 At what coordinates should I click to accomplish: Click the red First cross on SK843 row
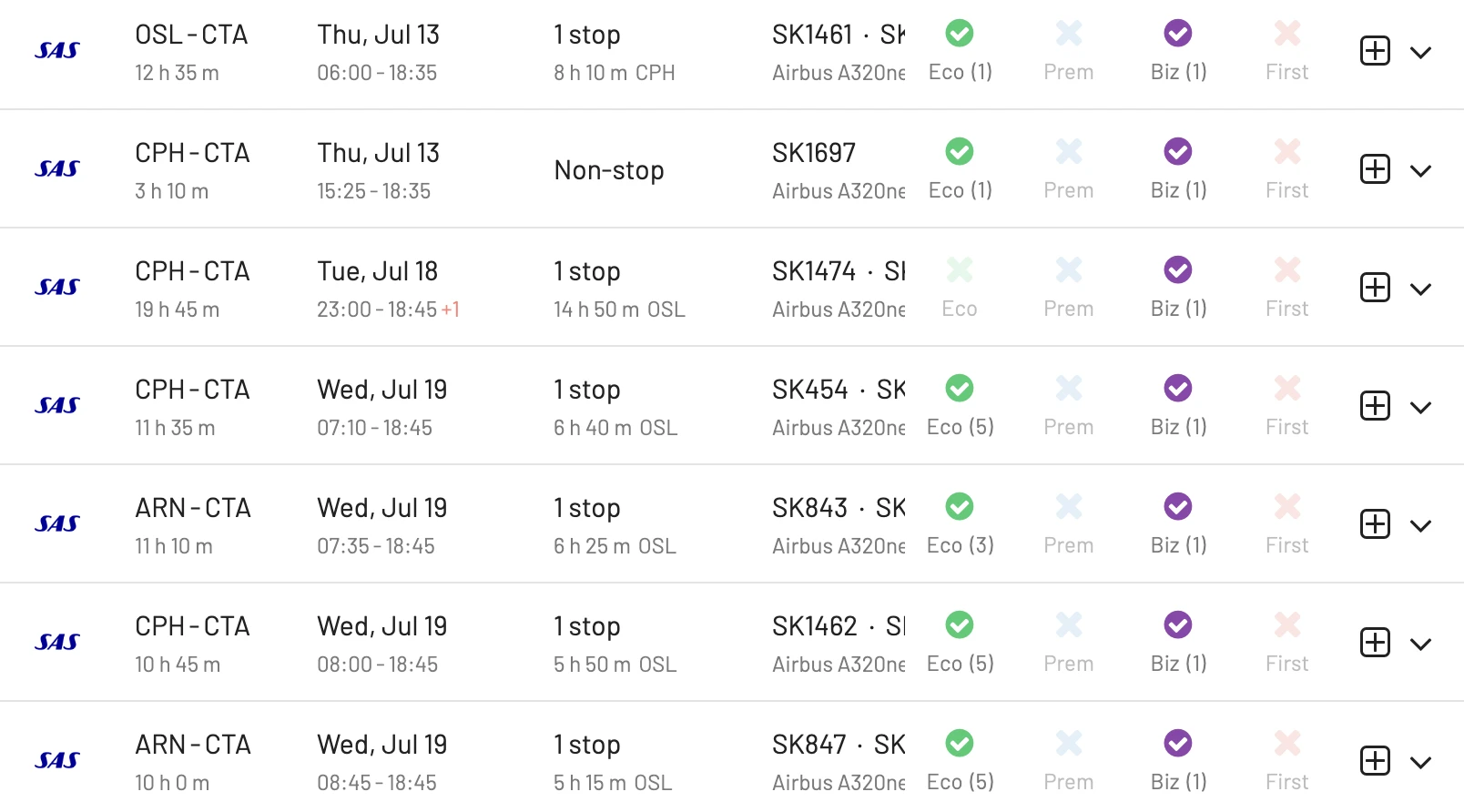[1287, 507]
